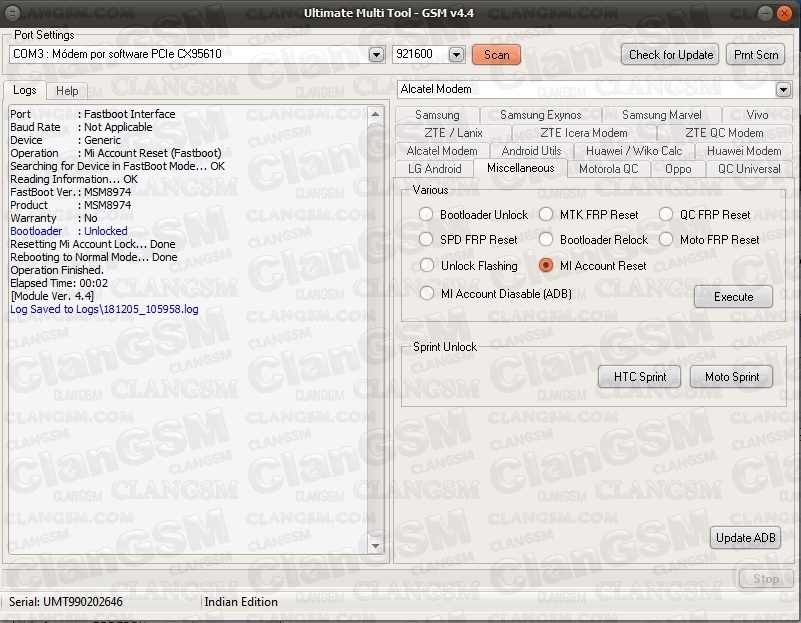Click 'Resetting Mi Account Lock... Done' line
Screen dimensions: 801x623
click(92, 244)
